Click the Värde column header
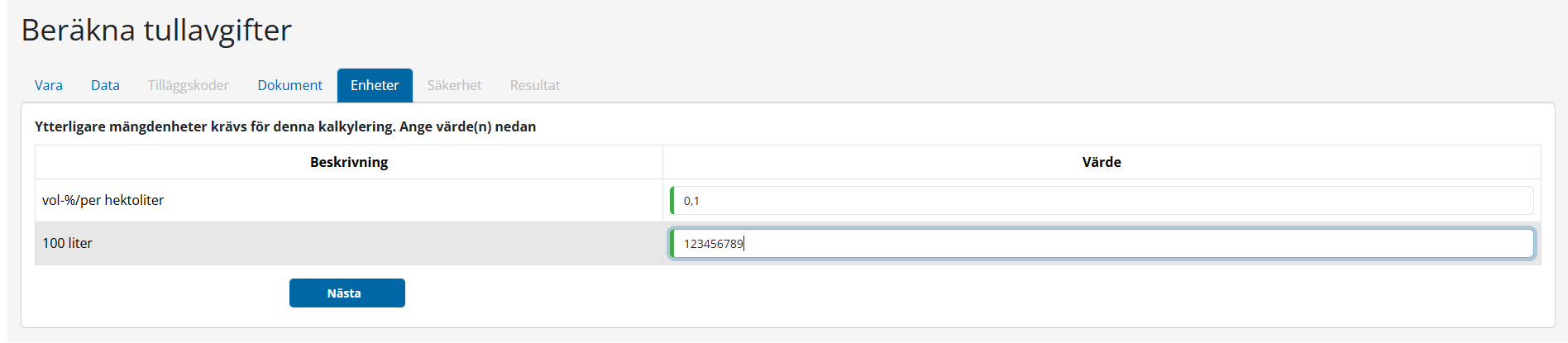Image resolution: width=1568 pixels, height=343 pixels. [x=1101, y=162]
